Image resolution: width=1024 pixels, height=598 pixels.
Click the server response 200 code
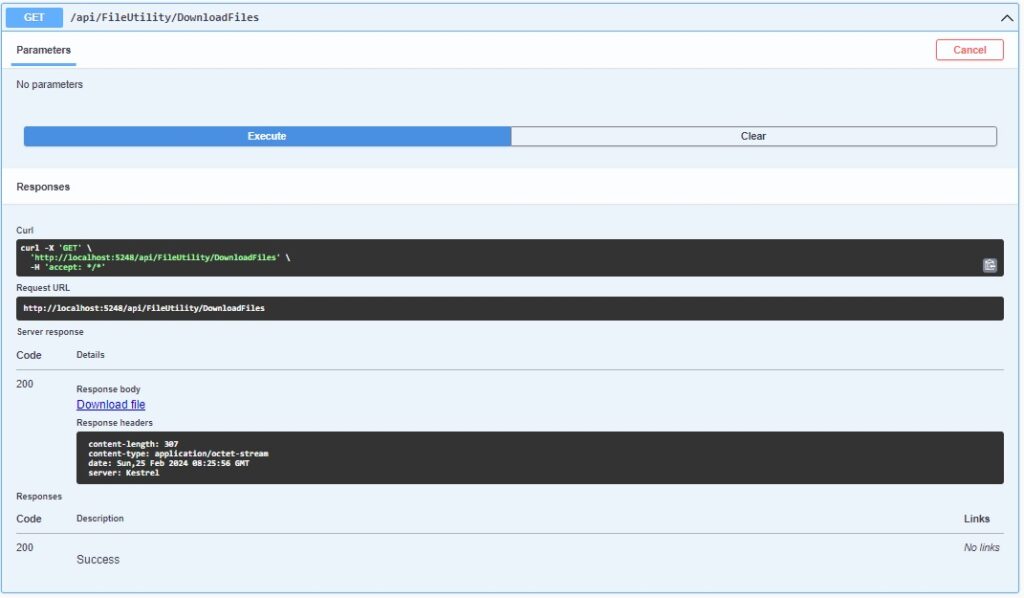click(25, 384)
